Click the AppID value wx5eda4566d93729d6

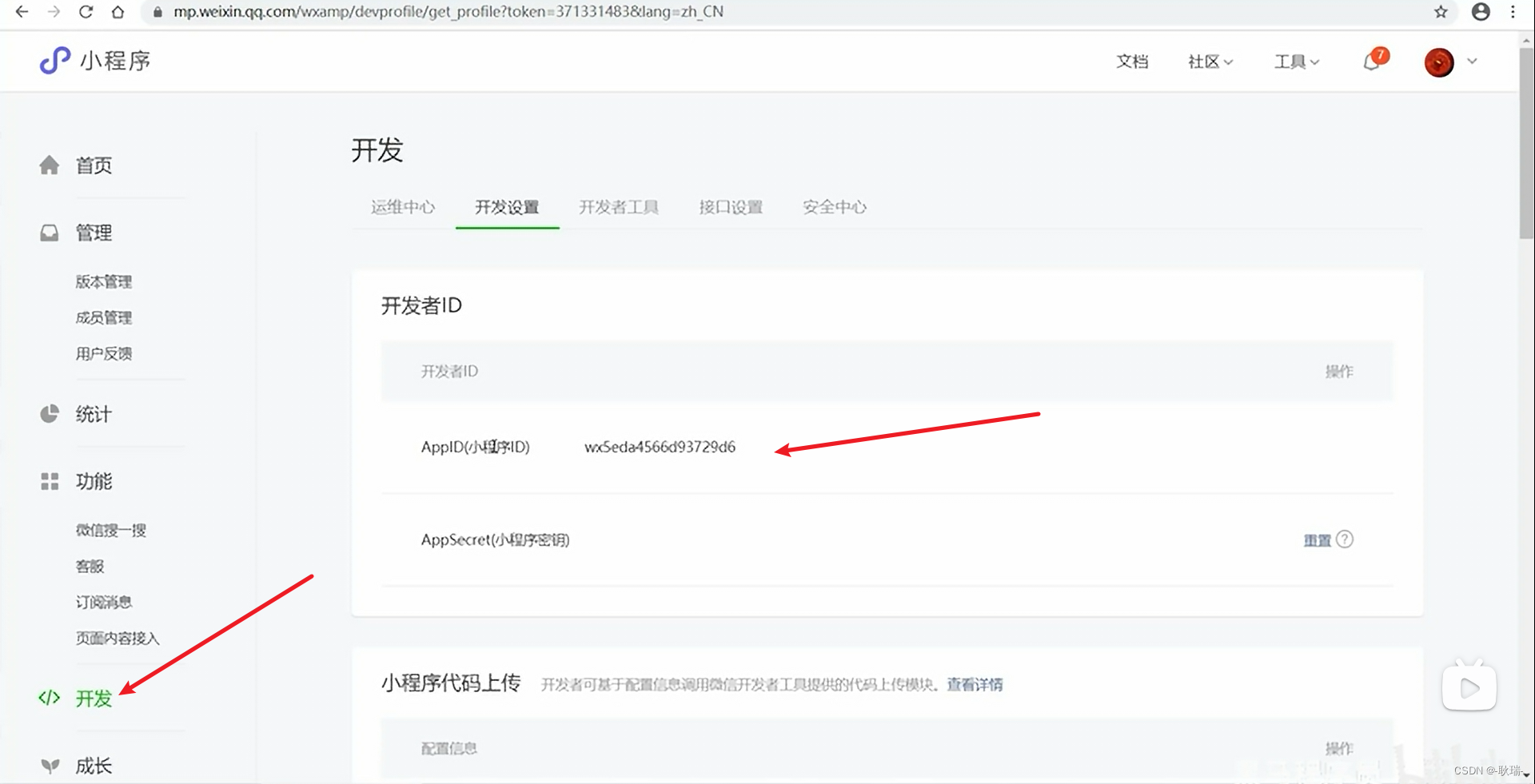coord(660,447)
